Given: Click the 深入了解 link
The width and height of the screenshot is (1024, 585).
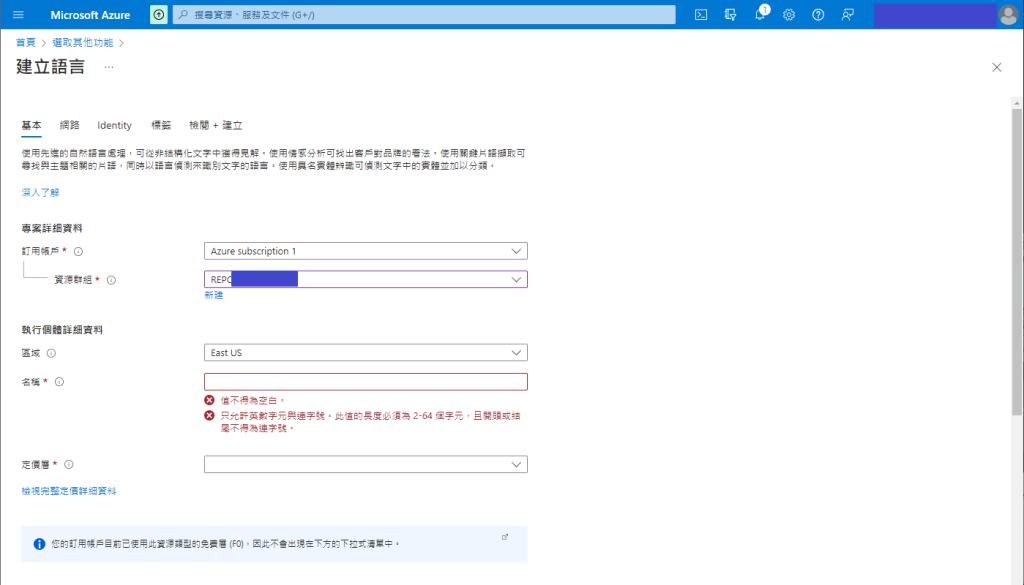Looking at the screenshot, I should click(40, 192).
